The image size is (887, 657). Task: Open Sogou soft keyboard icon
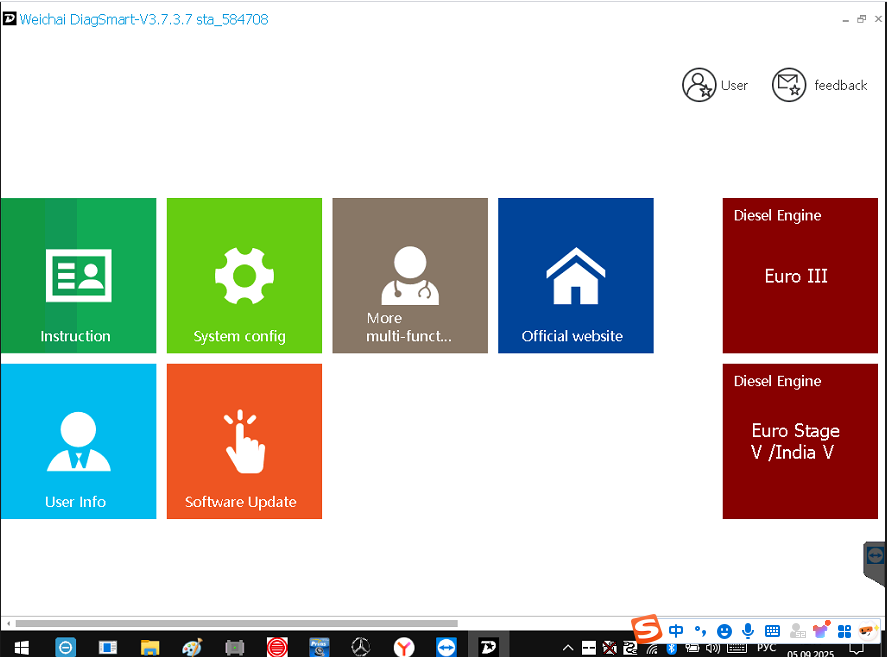coord(772,631)
